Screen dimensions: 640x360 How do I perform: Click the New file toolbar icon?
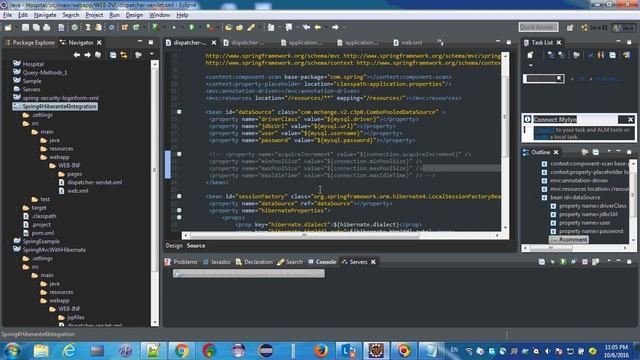coord(8,27)
